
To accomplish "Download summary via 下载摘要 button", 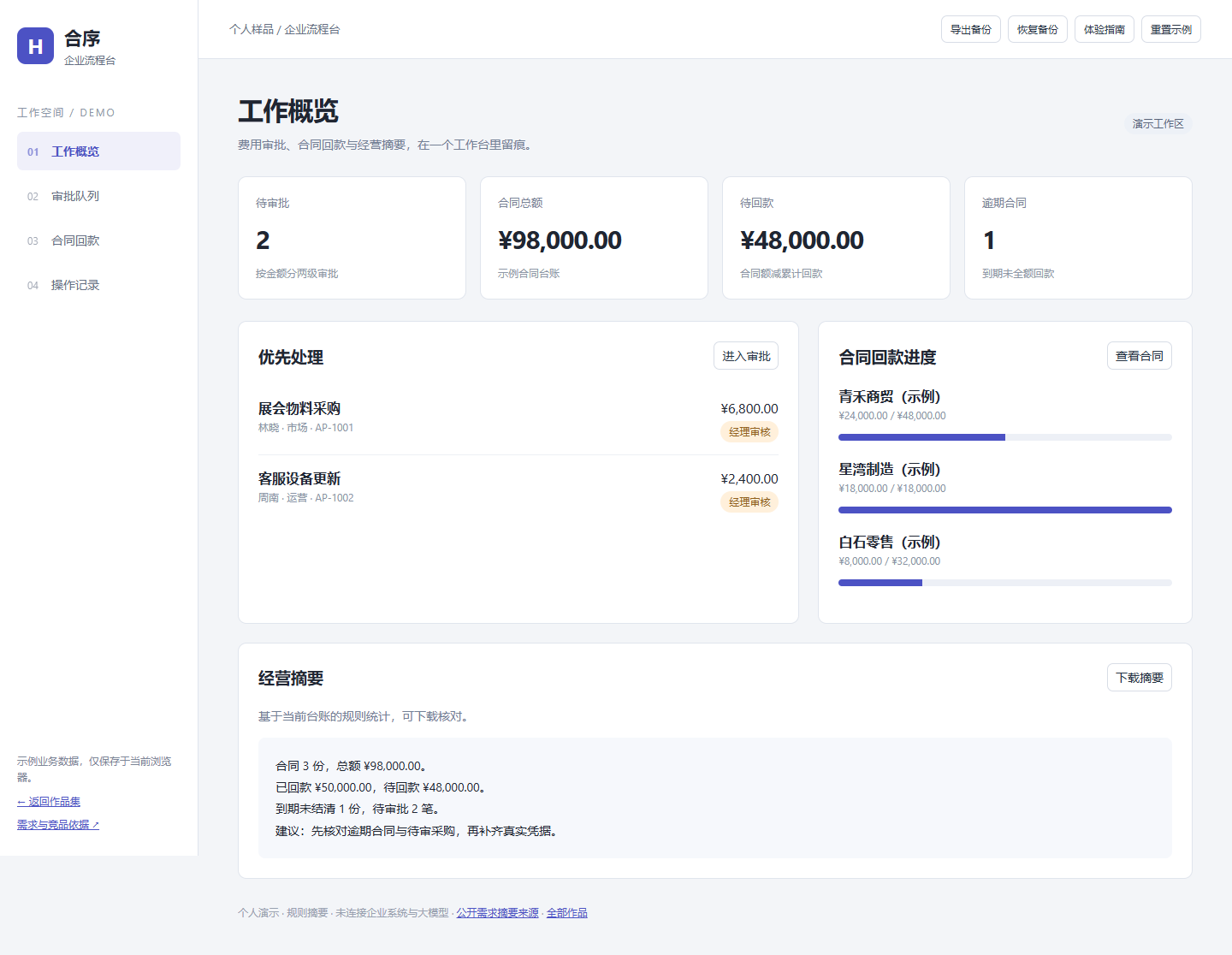I will click(1140, 678).
